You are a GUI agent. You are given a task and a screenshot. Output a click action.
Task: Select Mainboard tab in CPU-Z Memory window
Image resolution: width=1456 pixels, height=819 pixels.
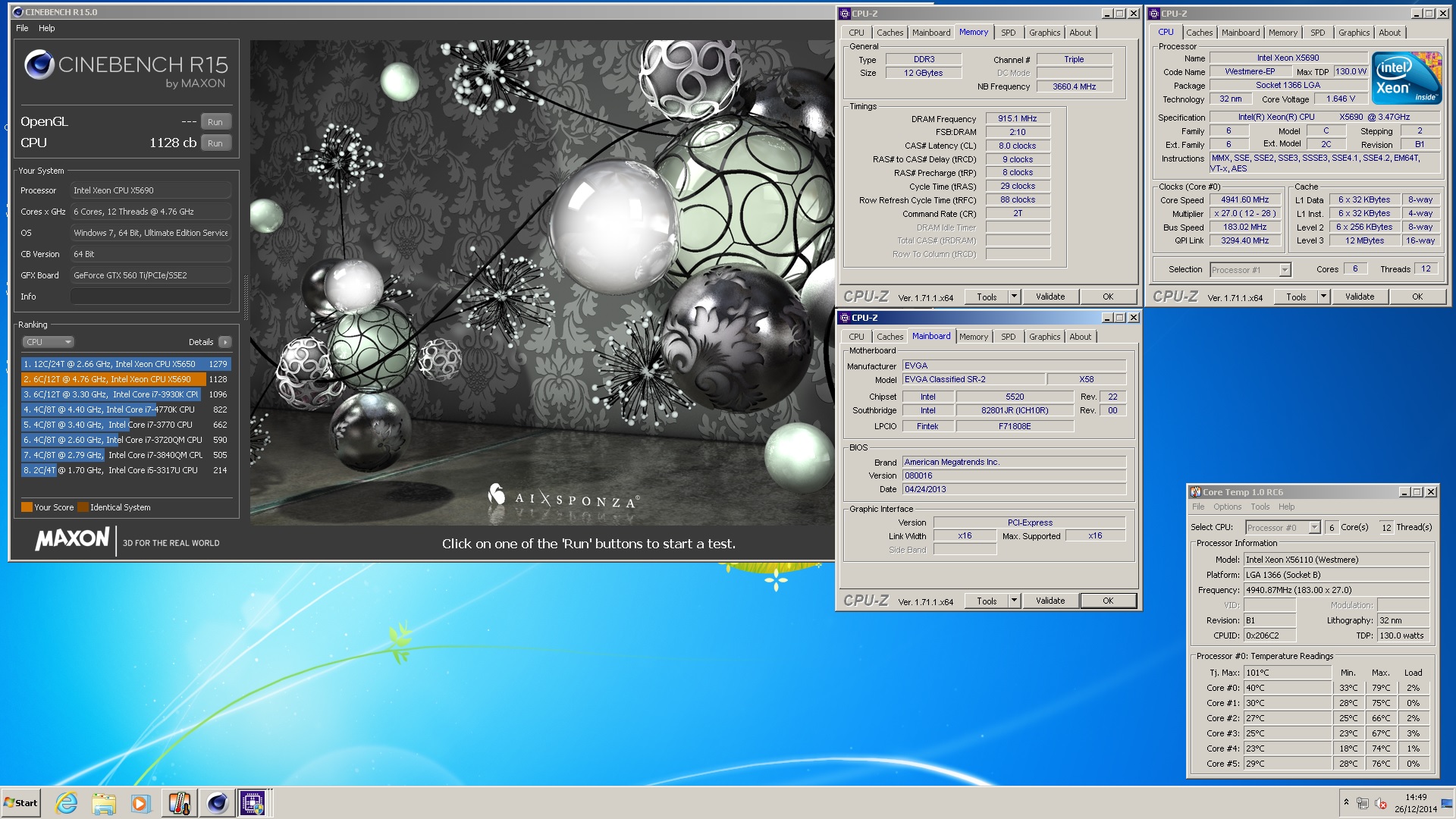(x=930, y=33)
